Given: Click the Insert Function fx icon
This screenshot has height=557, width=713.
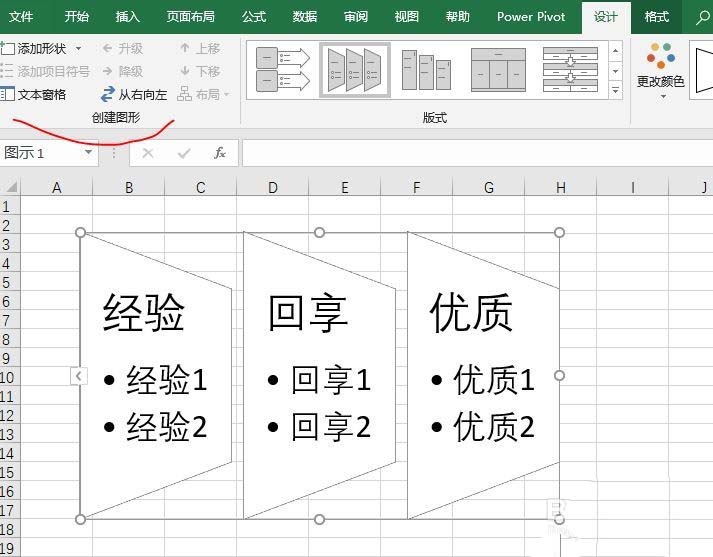Looking at the screenshot, I should click(220, 153).
